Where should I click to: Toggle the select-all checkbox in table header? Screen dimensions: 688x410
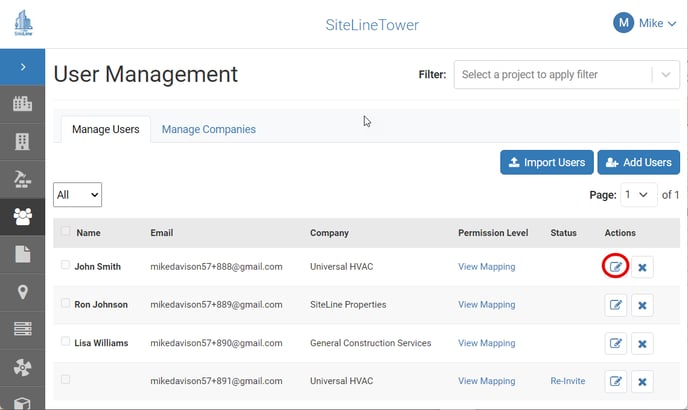click(x=65, y=231)
